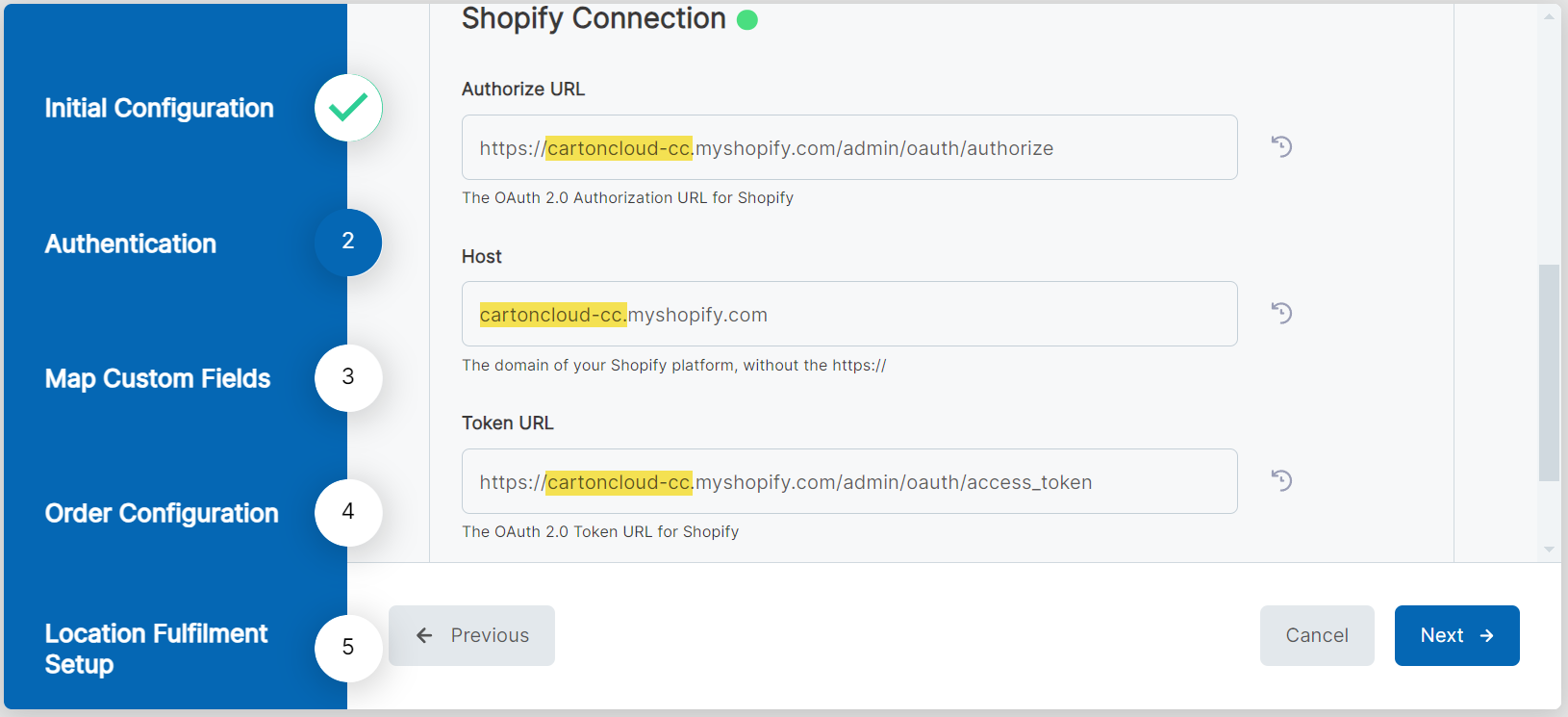Screen dimensions: 1568x717
Task: Open Location Fulfilment Setup step
Action: [156, 648]
